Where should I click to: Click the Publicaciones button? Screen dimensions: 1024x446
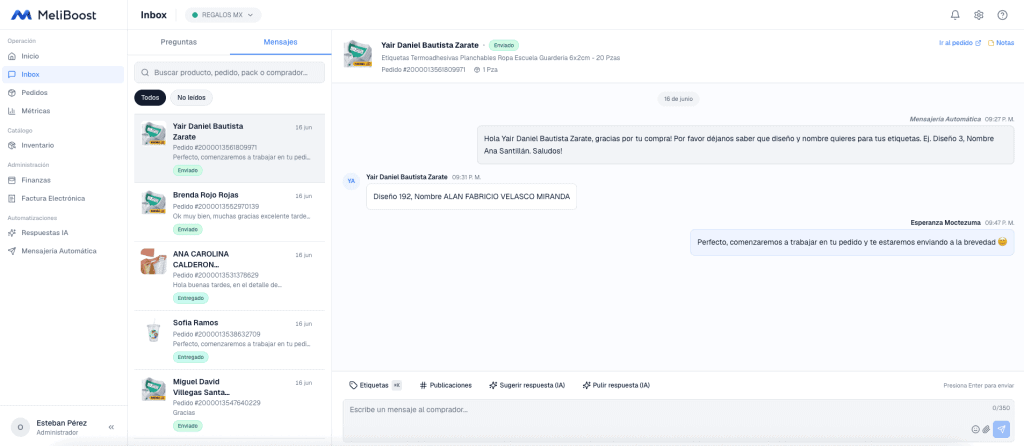[446, 385]
